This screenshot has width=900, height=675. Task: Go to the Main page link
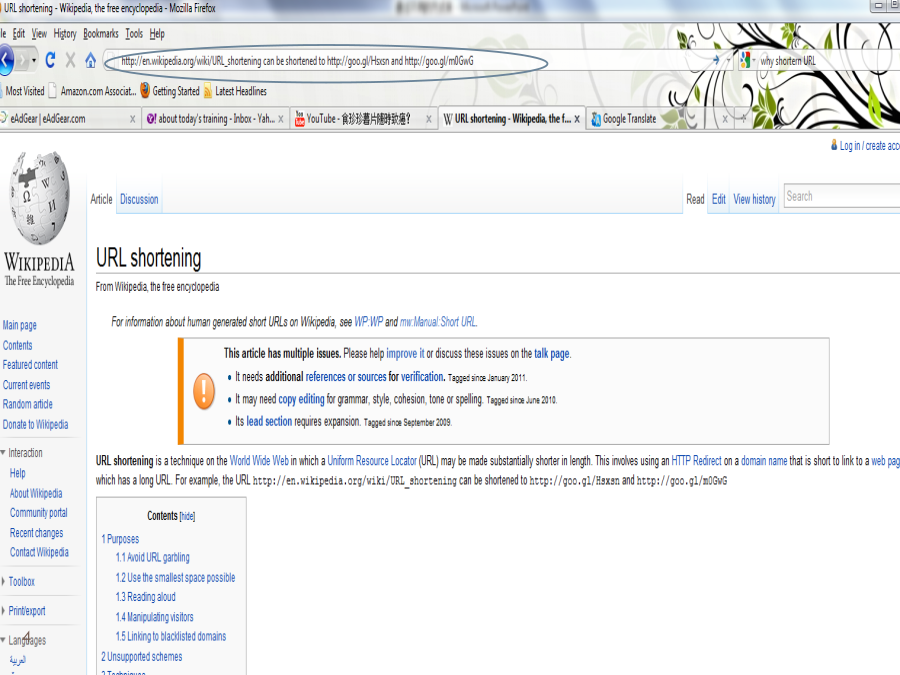(x=20, y=325)
